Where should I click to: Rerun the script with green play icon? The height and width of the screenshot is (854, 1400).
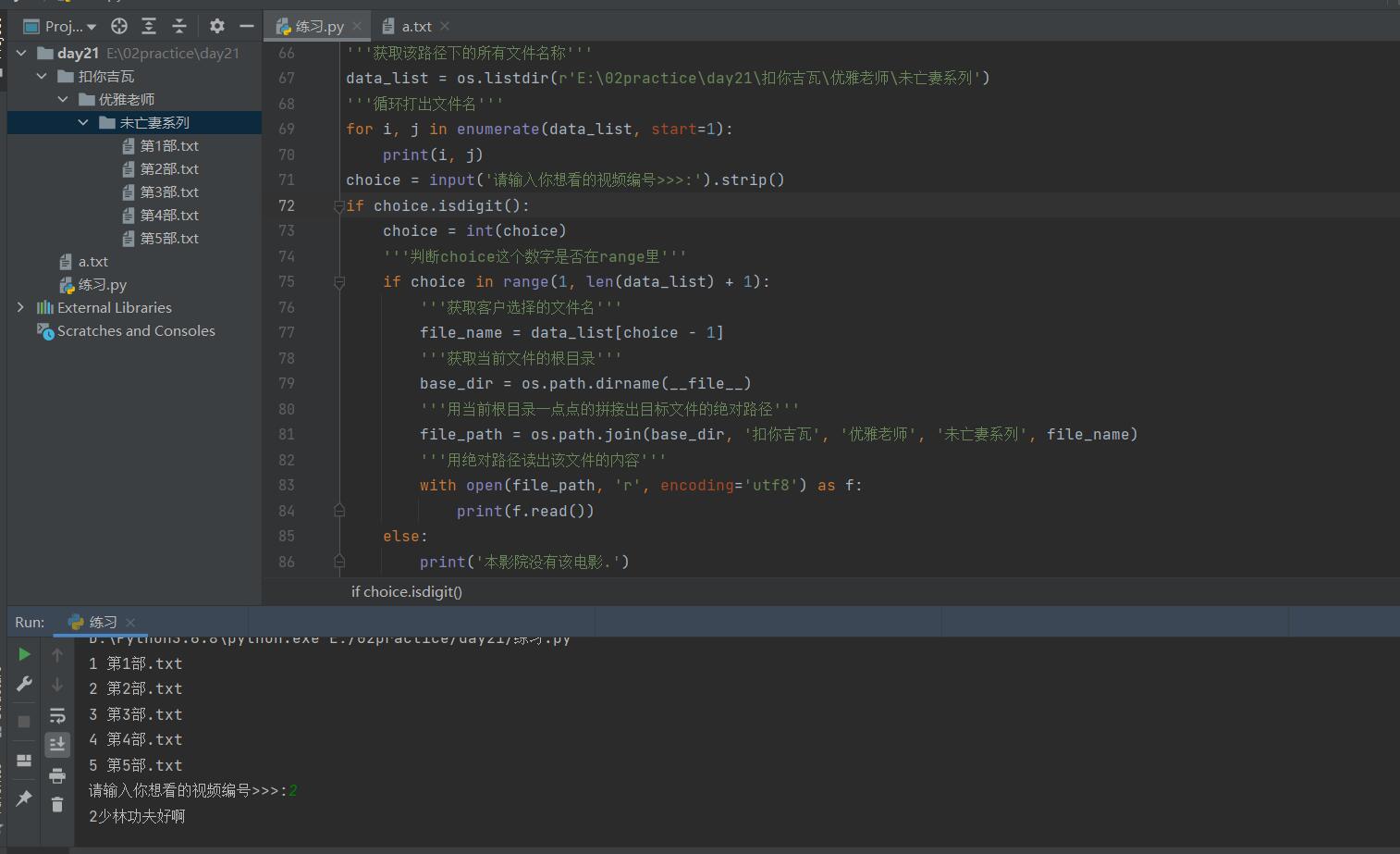coord(24,654)
